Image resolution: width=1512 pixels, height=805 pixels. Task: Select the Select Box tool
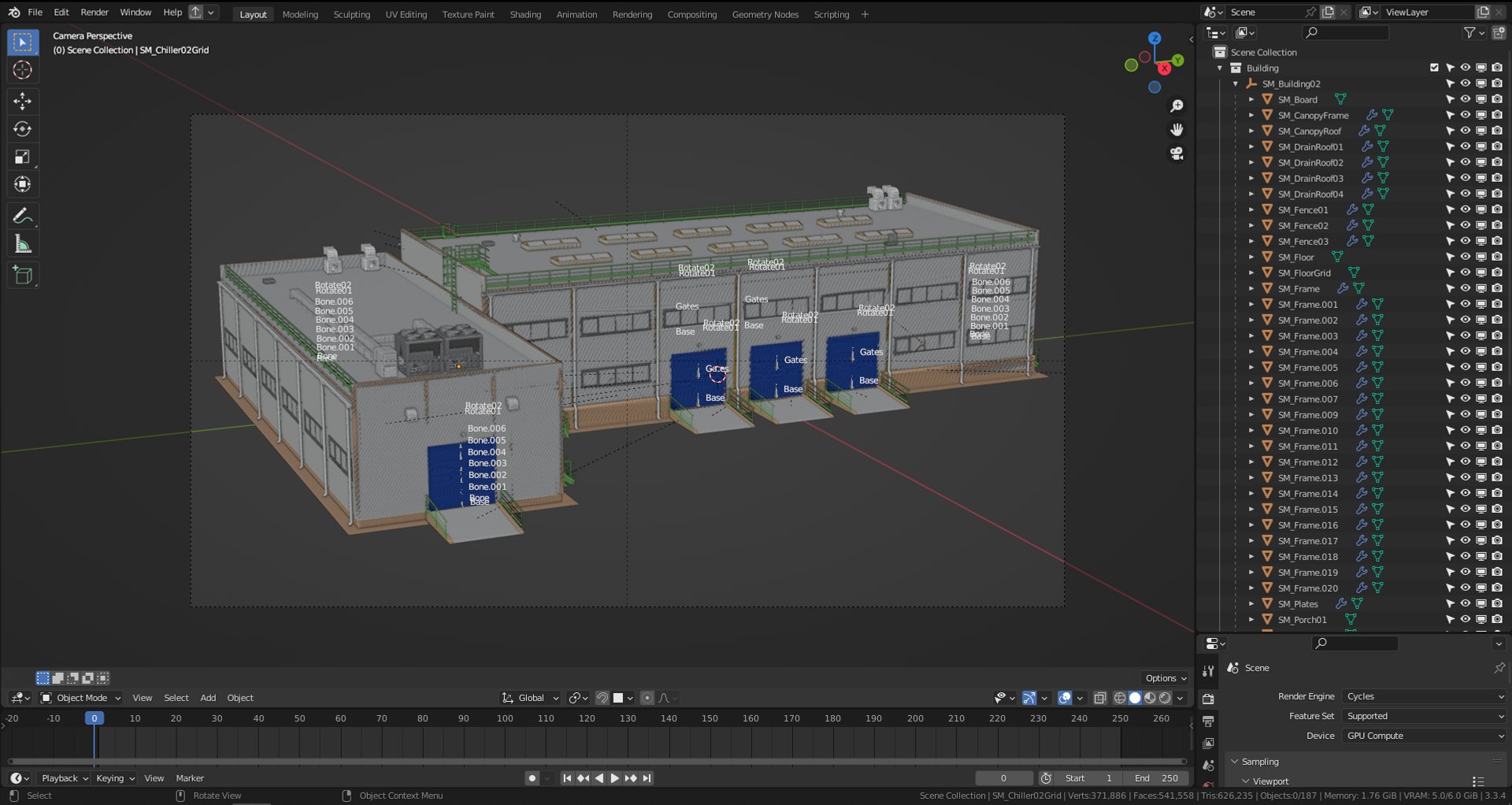pyautogui.click(x=23, y=43)
